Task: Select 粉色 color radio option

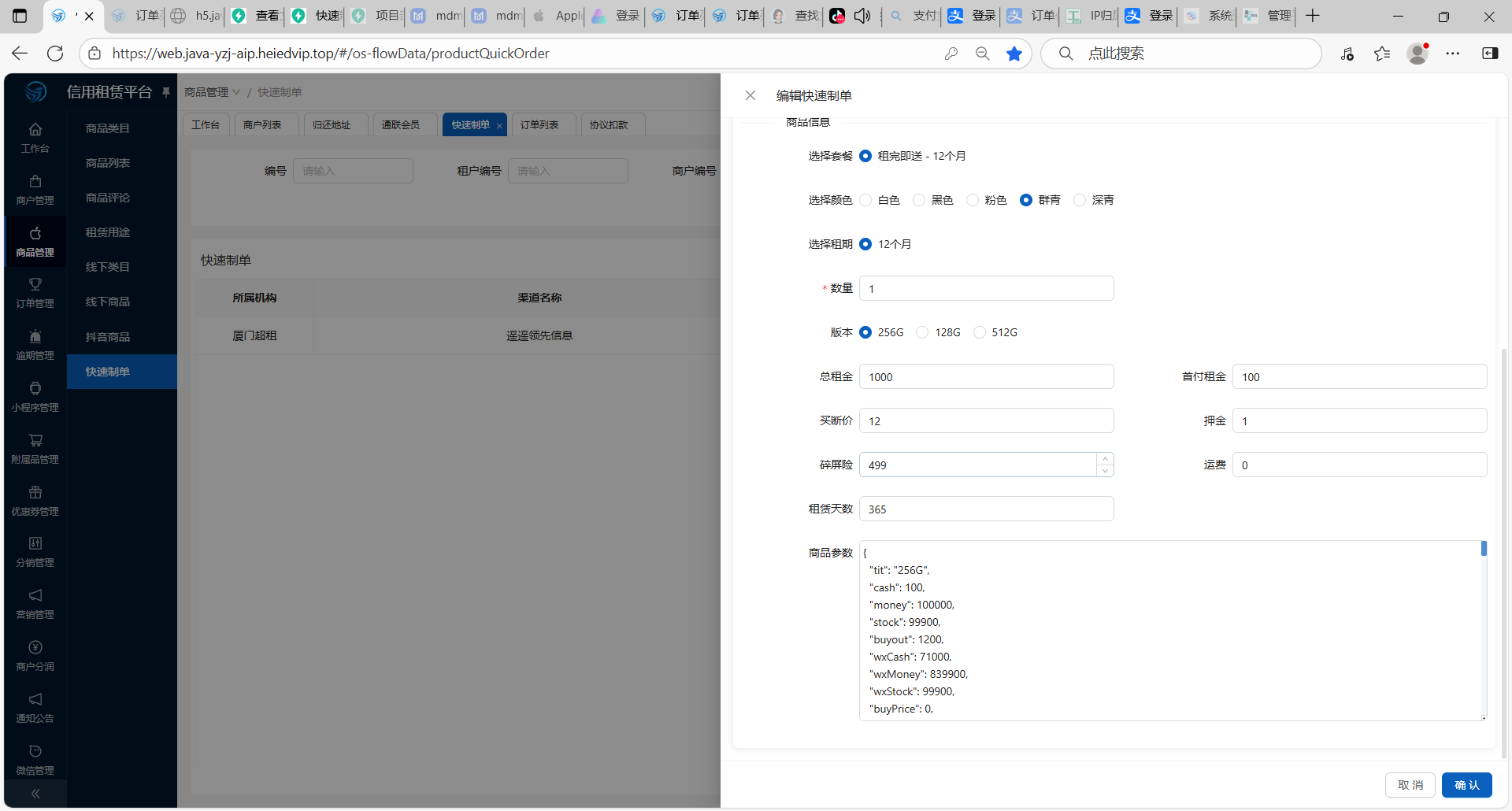Action: click(973, 200)
